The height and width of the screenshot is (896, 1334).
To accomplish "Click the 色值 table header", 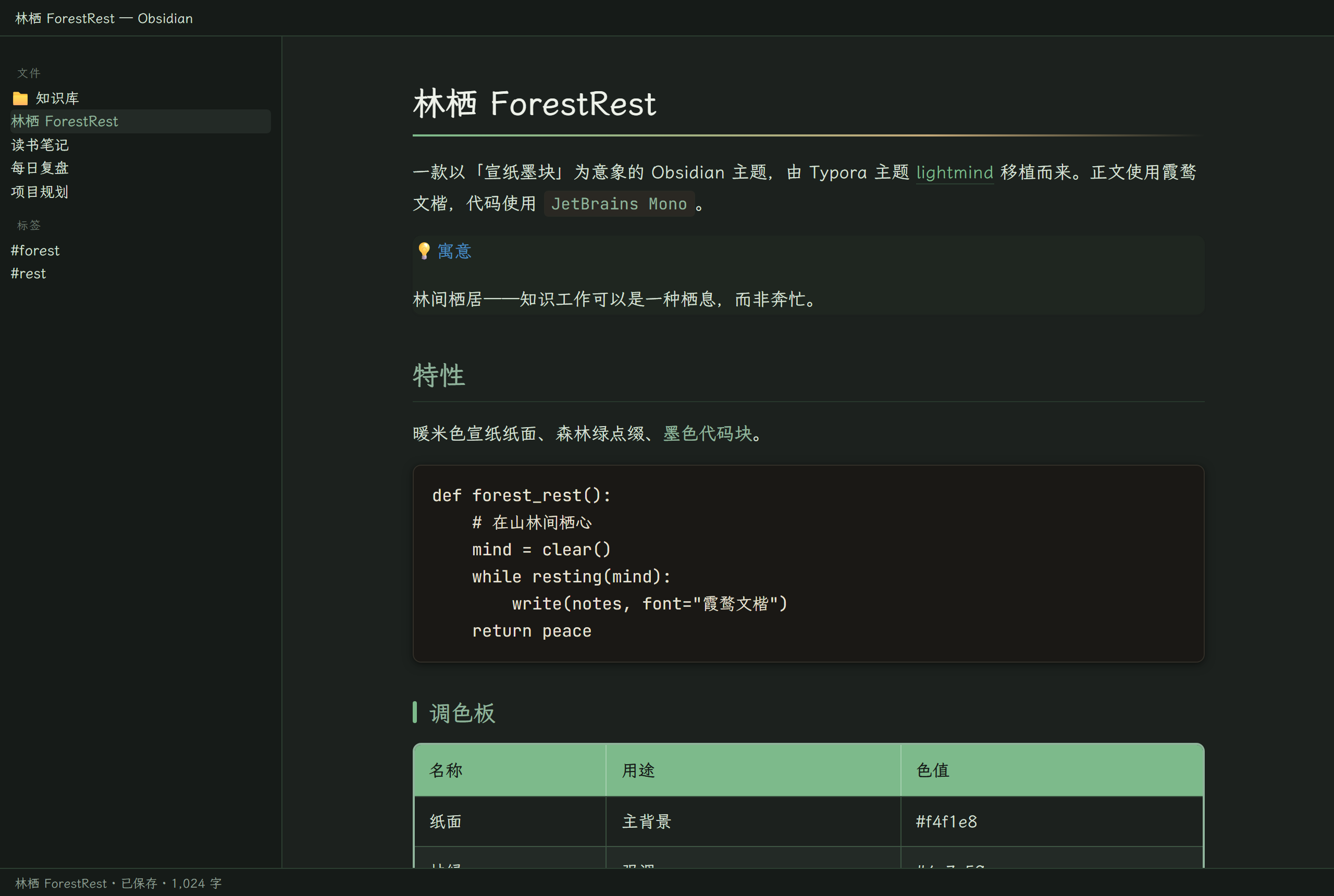I will [1052, 770].
